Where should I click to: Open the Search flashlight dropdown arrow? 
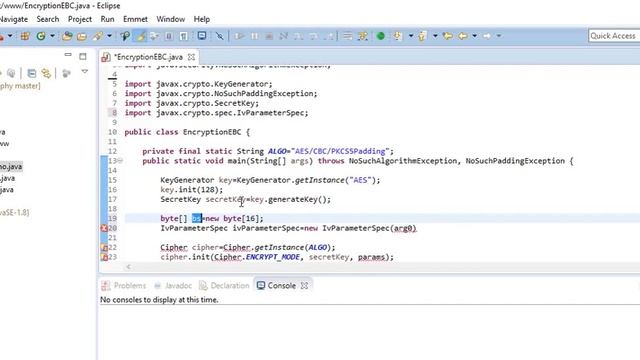click(x=109, y=36)
